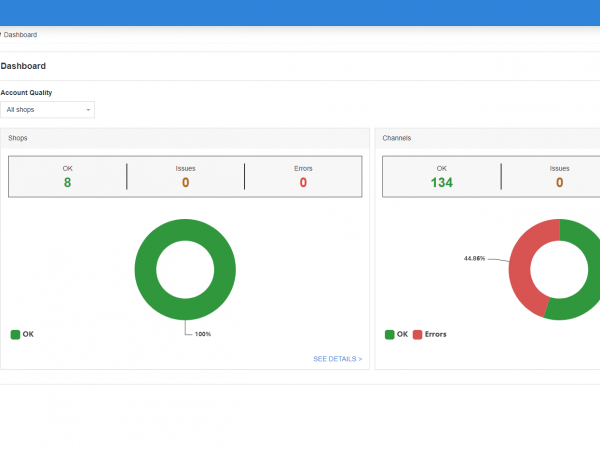Click the Dashboard breadcrumb link

pos(20,35)
